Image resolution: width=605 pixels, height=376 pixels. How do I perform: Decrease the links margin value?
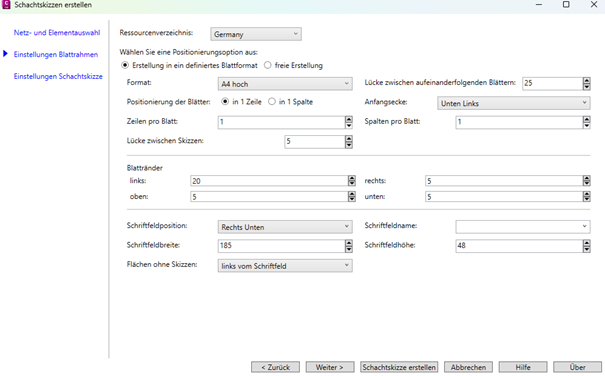[x=352, y=183]
